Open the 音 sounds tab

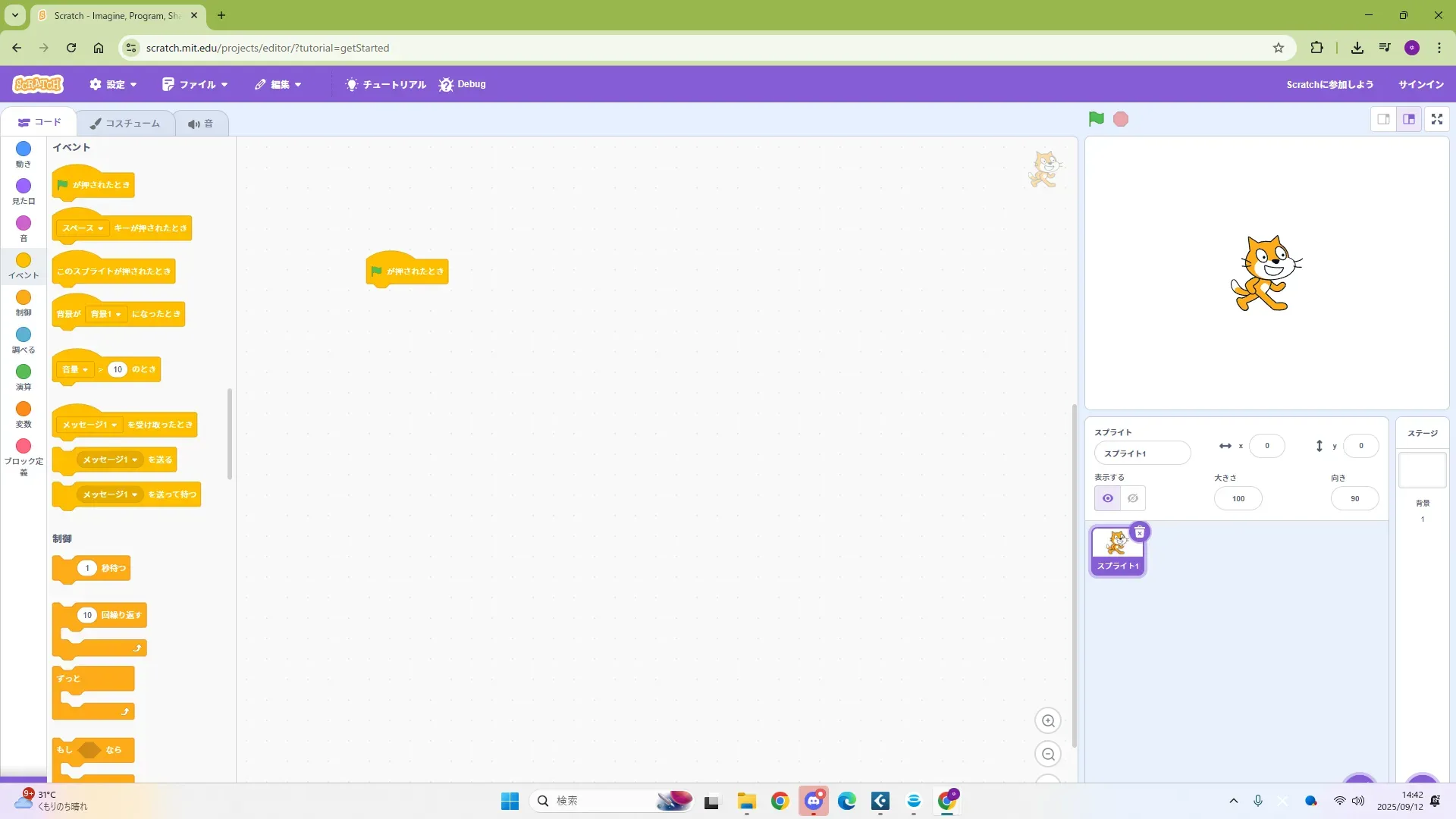pyautogui.click(x=201, y=124)
